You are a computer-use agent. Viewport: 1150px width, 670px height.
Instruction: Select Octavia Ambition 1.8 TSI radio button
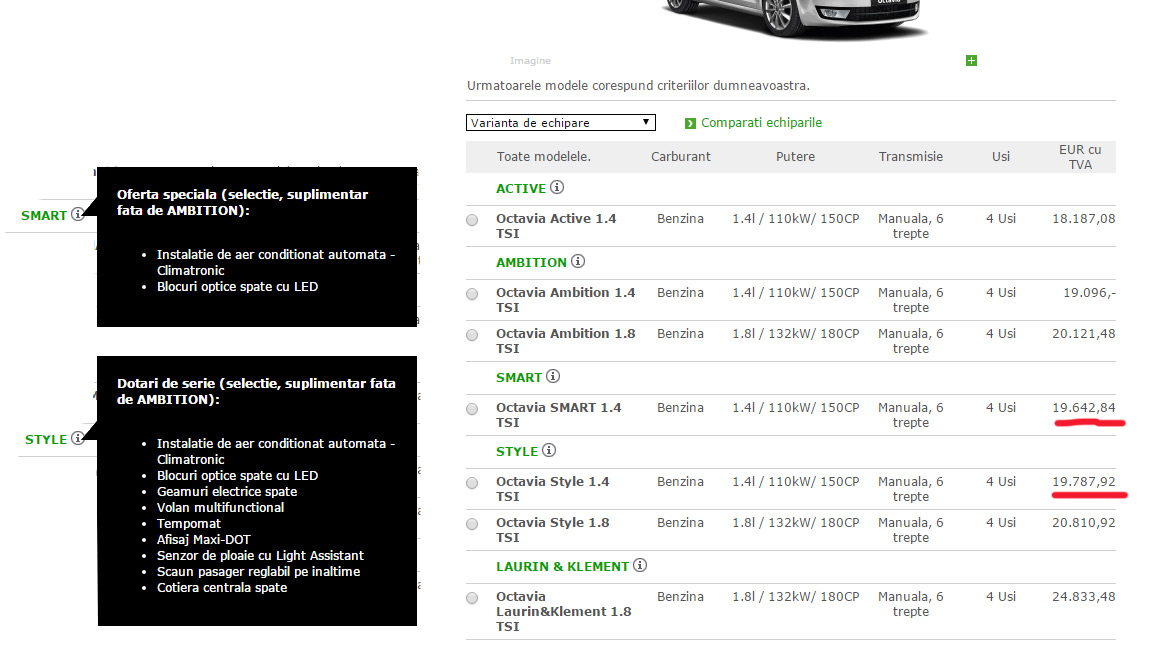pyautogui.click(x=472, y=335)
